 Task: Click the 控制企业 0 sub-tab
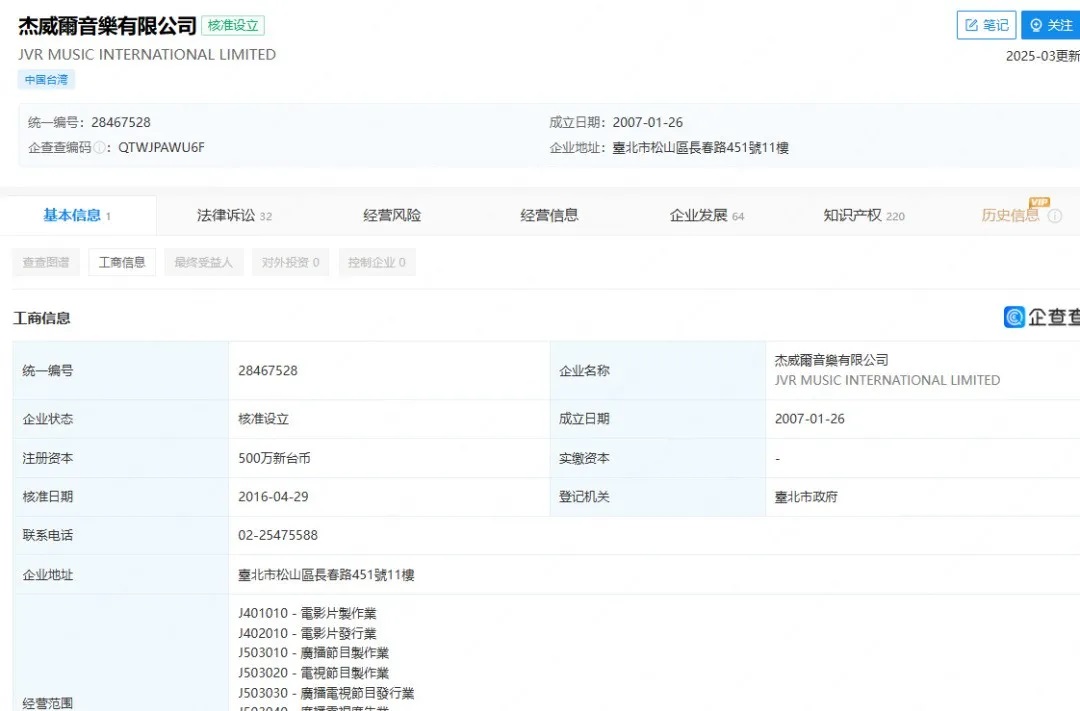click(377, 262)
